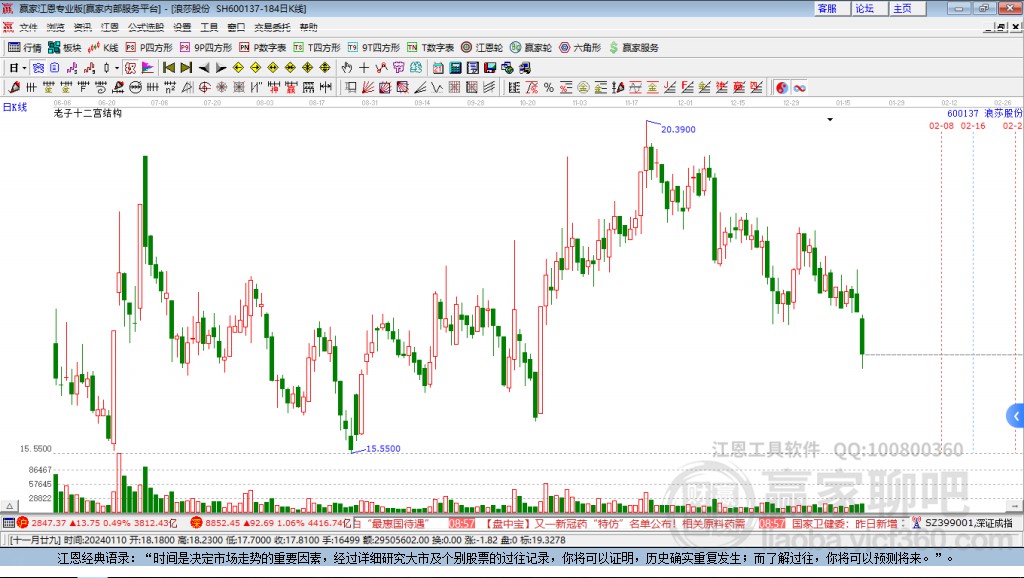Select the percent % line tool
The height and width of the screenshot is (578, 1024).
pos(549,88)
